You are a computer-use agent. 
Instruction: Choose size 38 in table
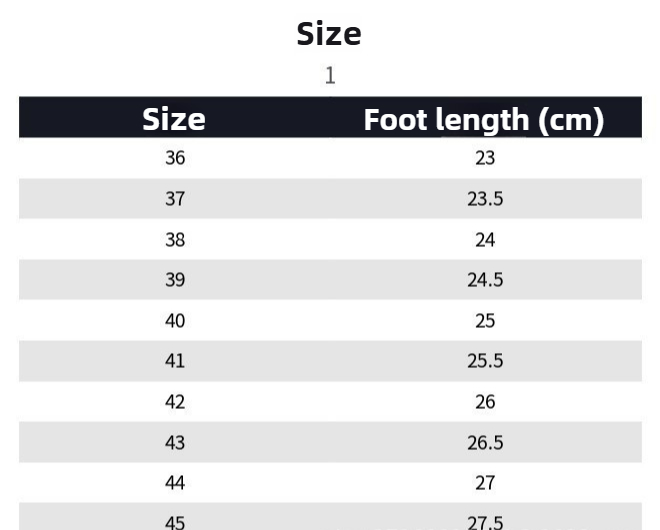point(175,240)
